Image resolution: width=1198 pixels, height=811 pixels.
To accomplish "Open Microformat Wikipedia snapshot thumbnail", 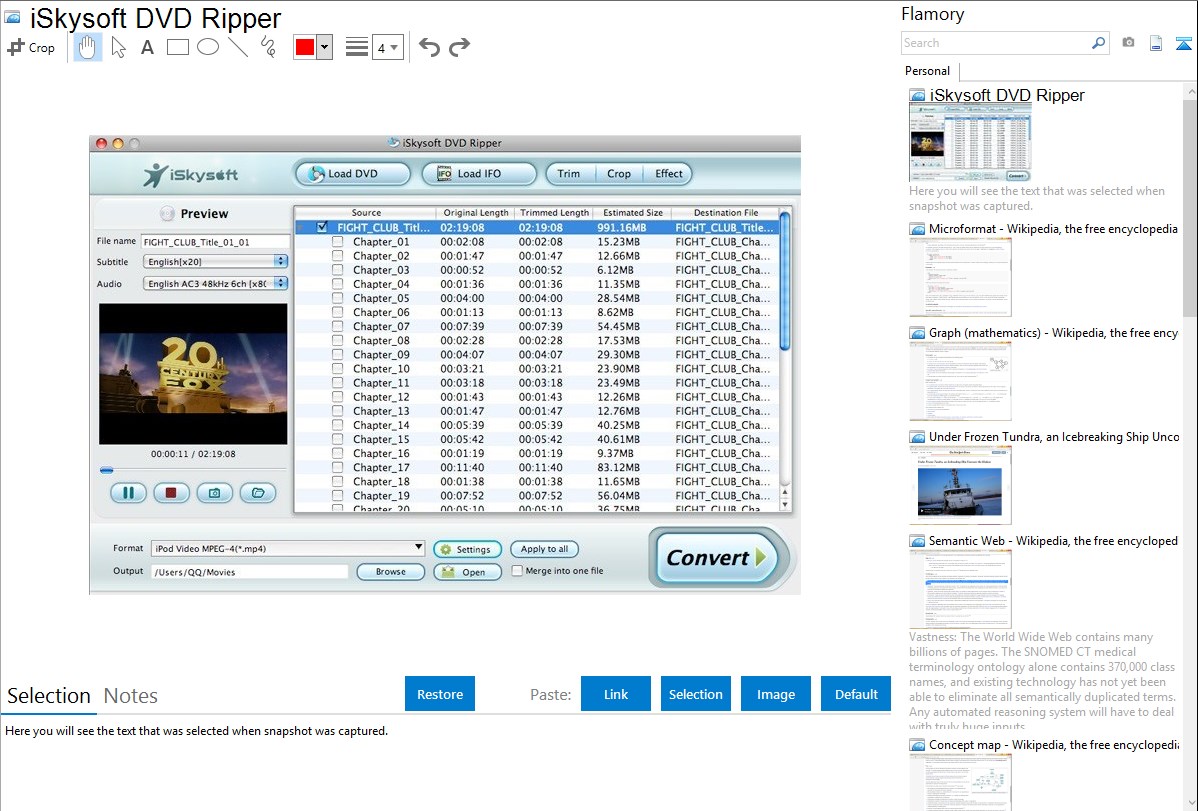I will 960,277.
